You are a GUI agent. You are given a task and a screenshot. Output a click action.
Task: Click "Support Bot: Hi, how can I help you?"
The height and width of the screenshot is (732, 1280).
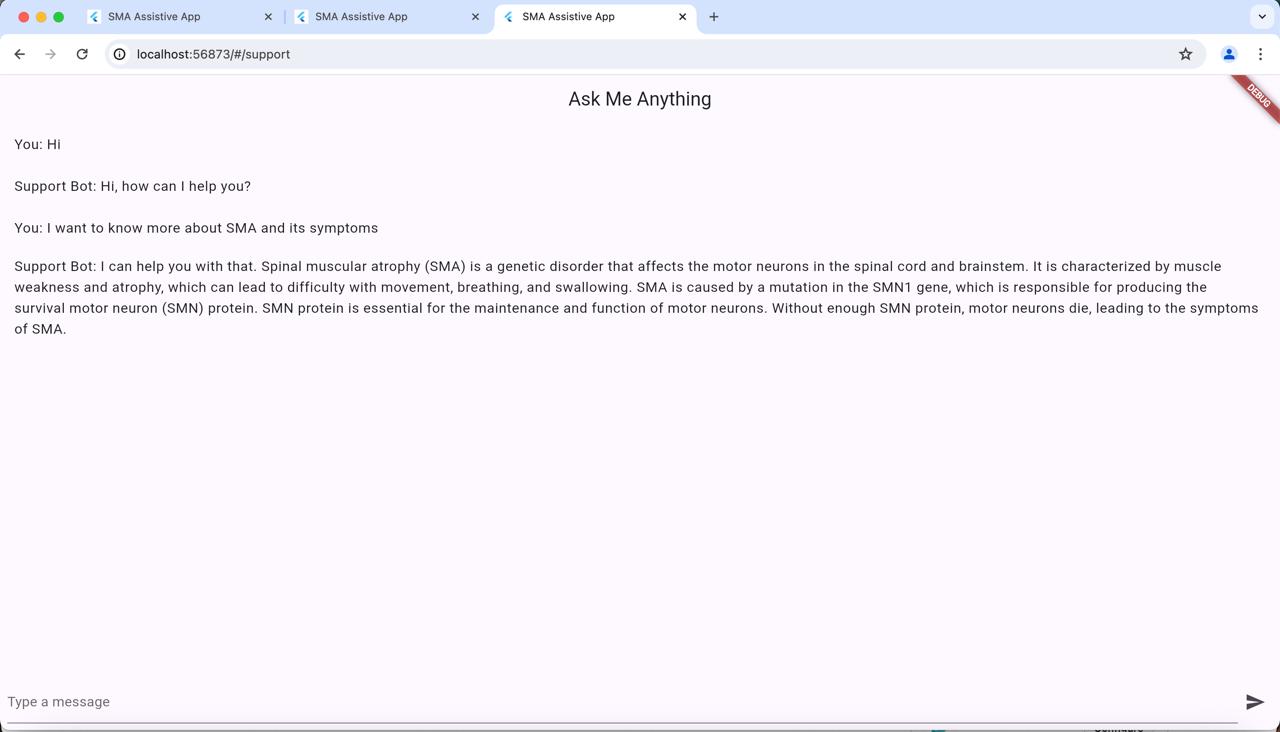[133, 186]
